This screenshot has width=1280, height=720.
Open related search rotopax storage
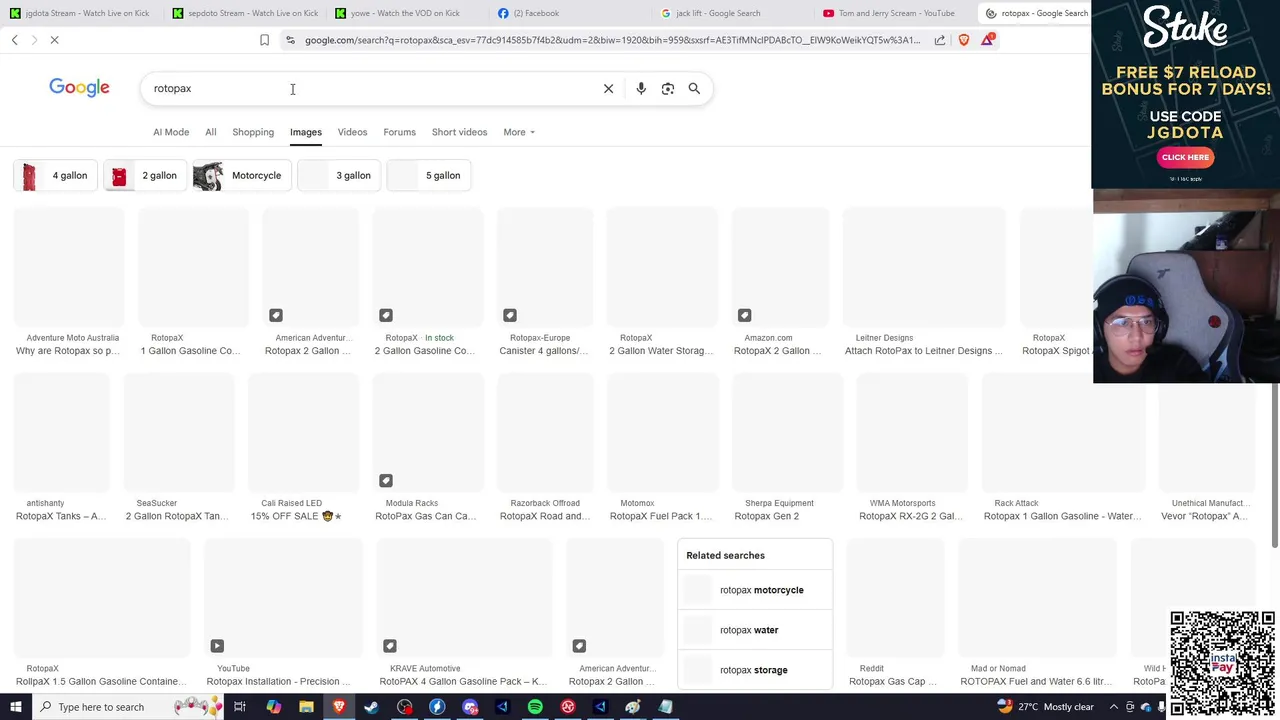(x=755, y=670)
